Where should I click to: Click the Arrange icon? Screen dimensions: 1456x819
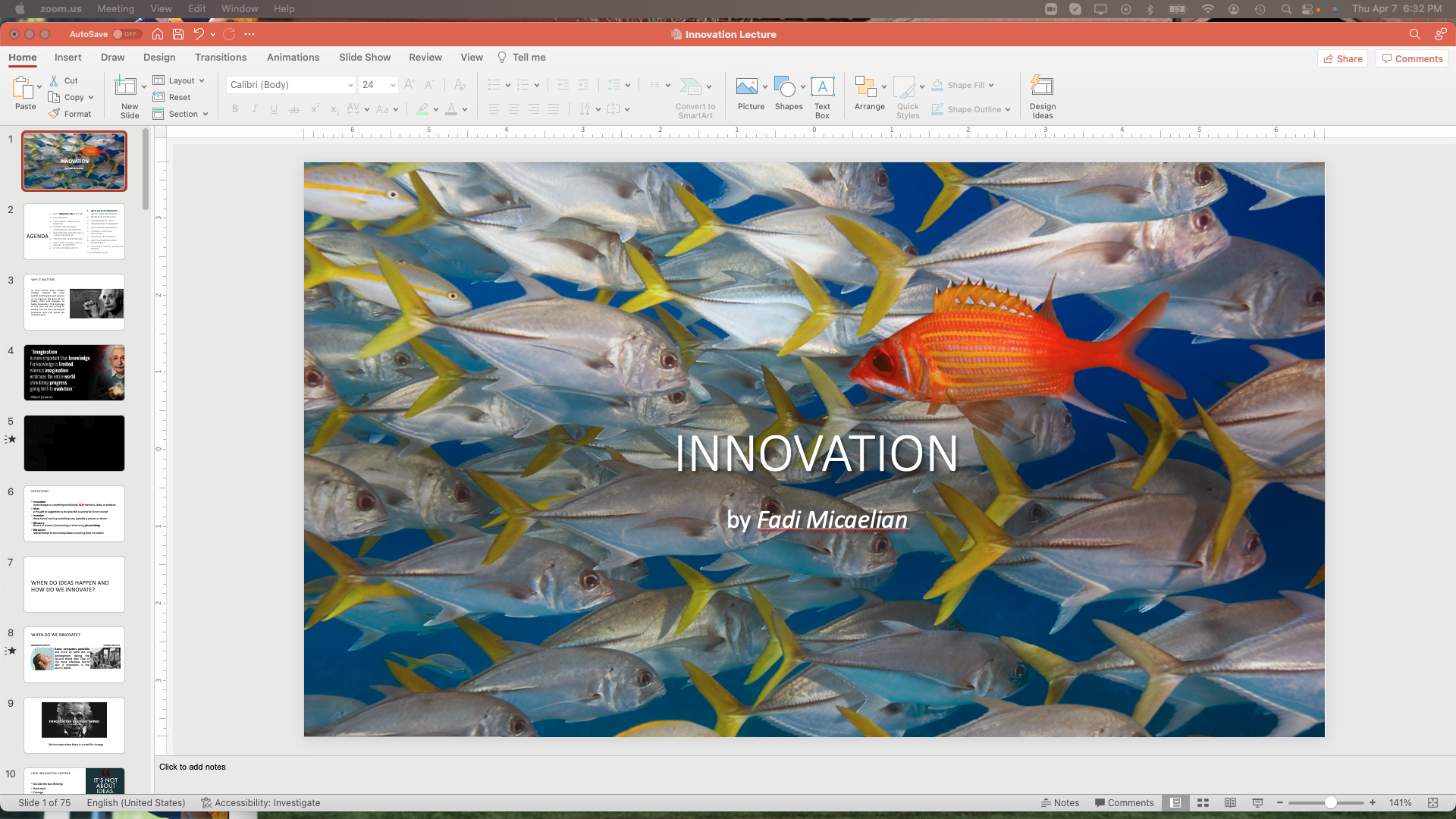click(x=864, y=86)
